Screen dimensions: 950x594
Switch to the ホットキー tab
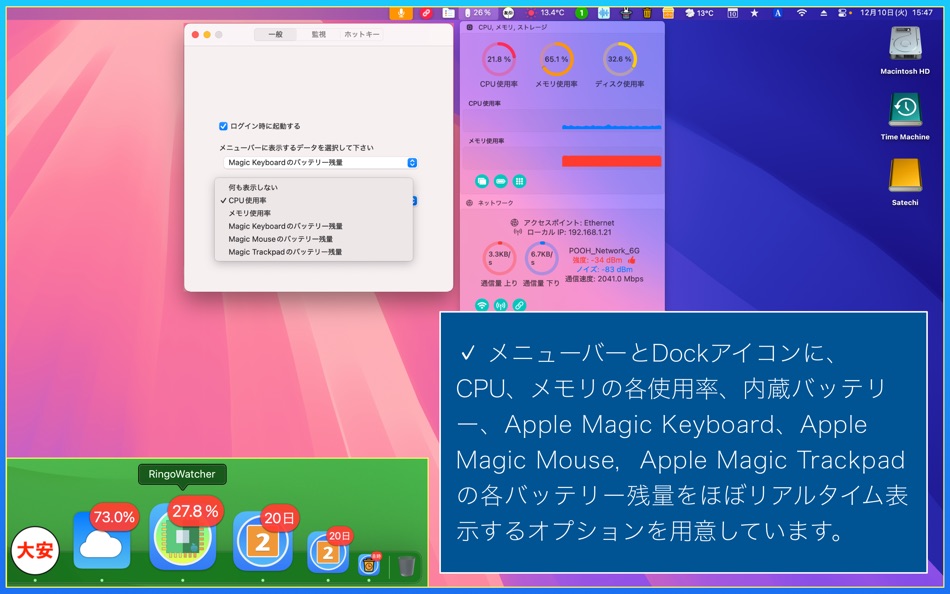coord(362,35)
